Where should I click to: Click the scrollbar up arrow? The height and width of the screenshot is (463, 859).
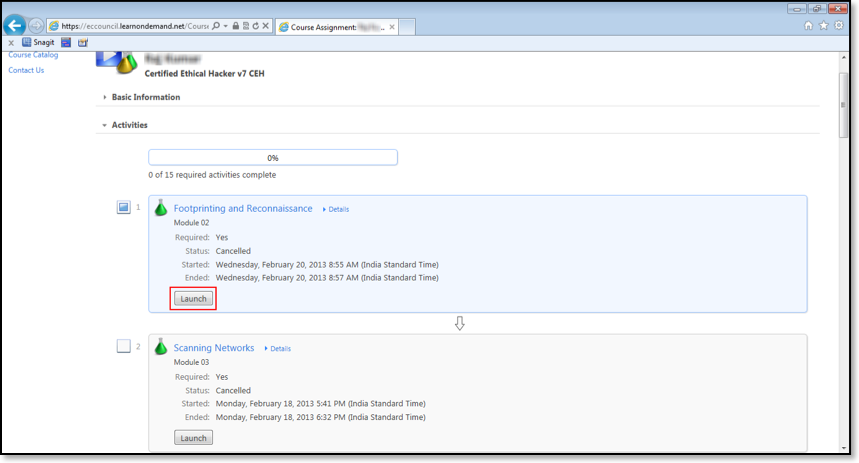pos(844,58)
